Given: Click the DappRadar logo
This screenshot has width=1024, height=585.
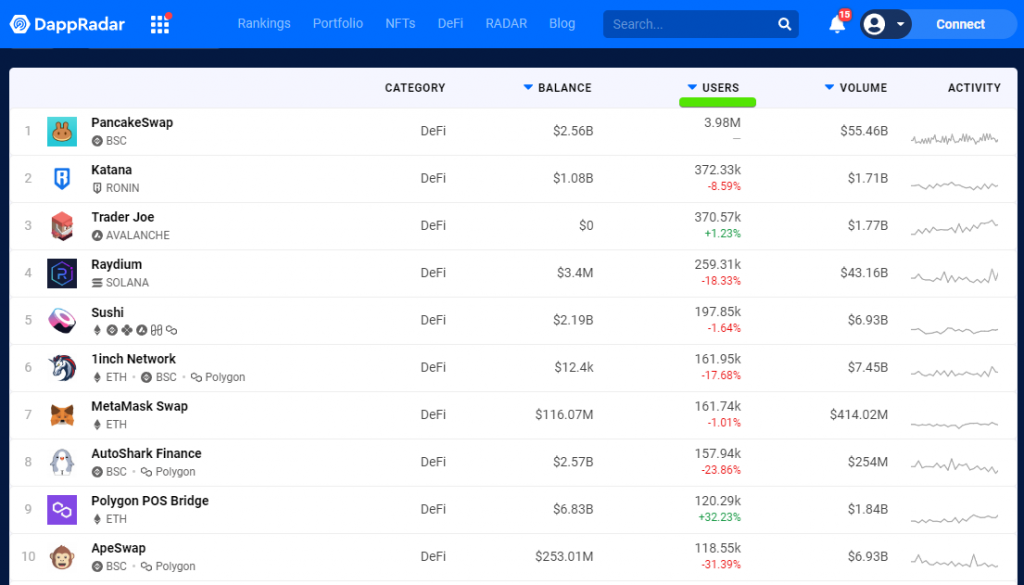Looking at the screenshot, I should click(67, 24).
